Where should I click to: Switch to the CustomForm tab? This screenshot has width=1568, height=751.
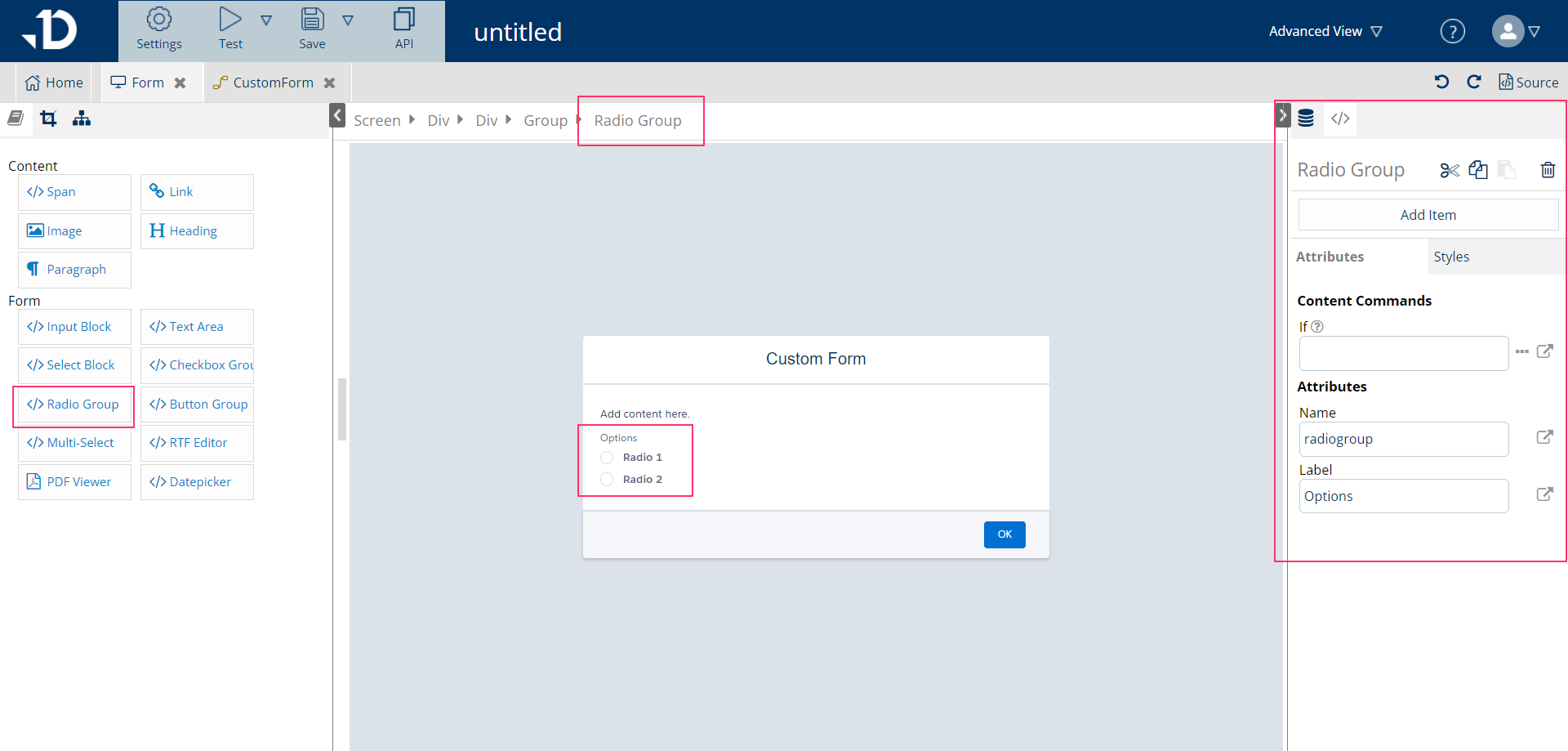tap(273, 83)
